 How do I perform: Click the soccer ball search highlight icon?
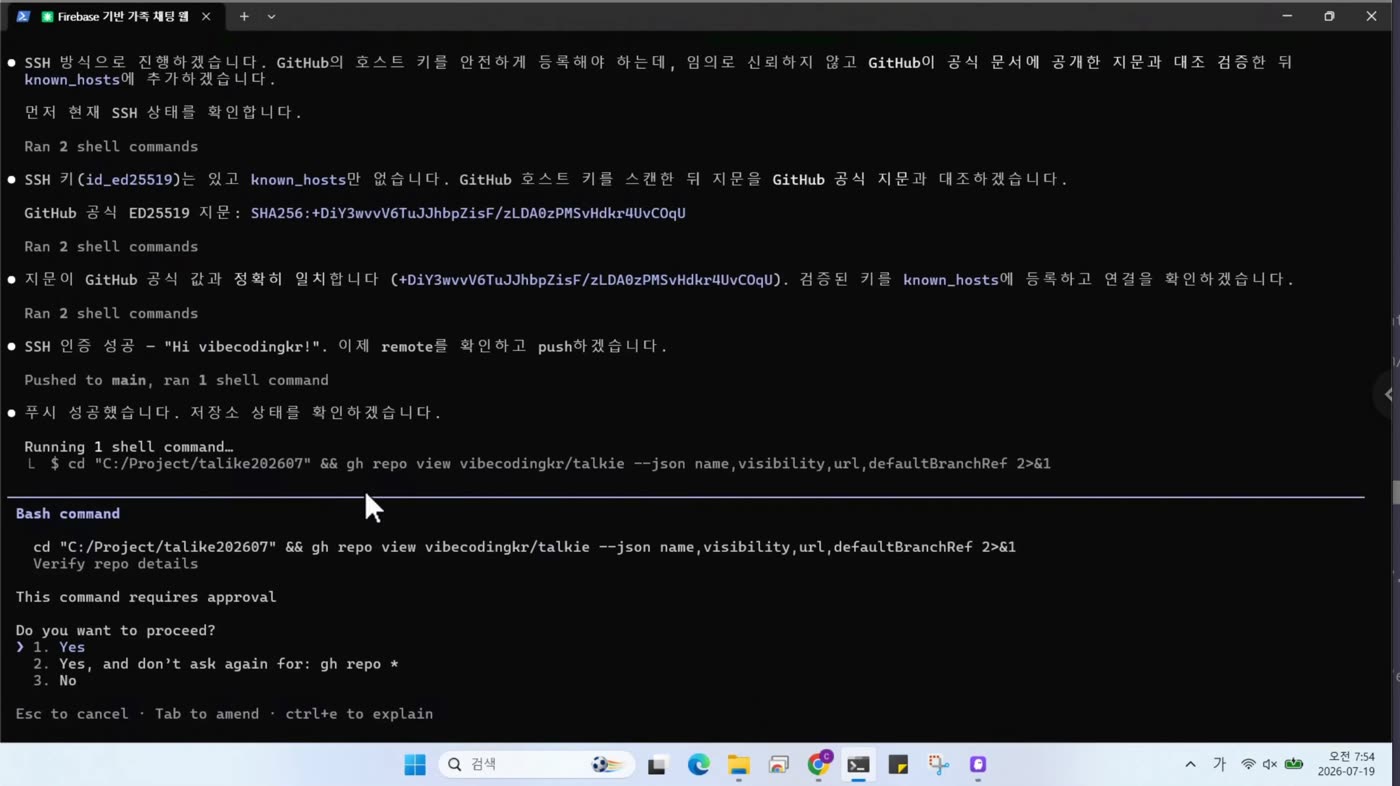(x=608, y=765)
